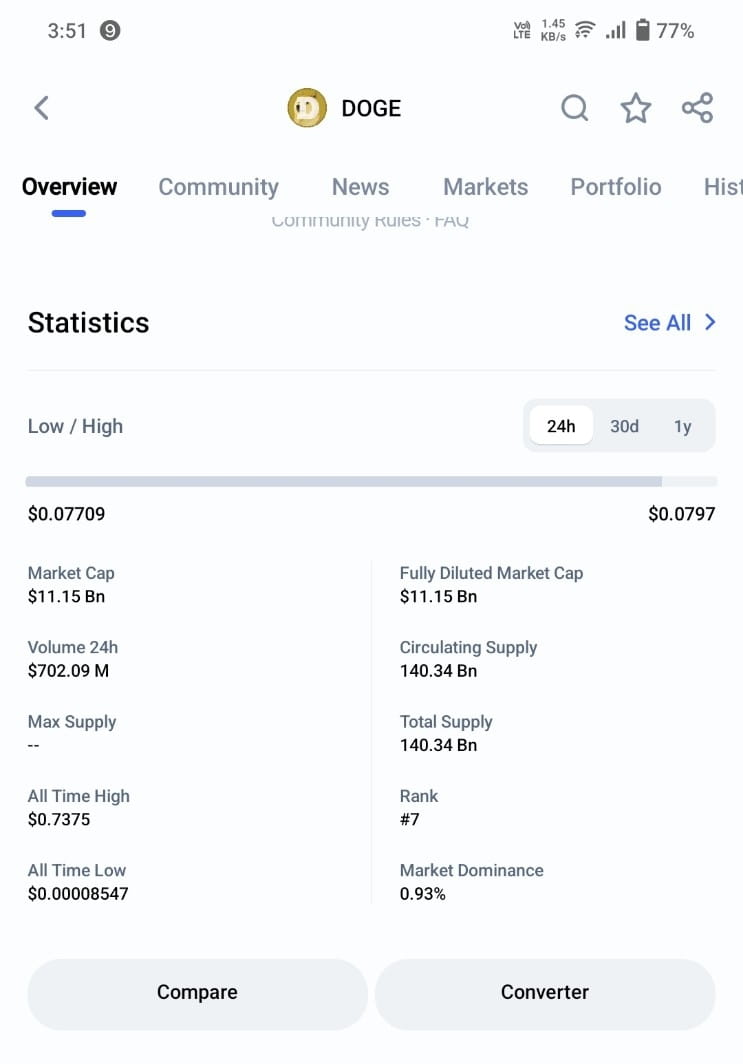Expand statistics via See All chevron

710,322
